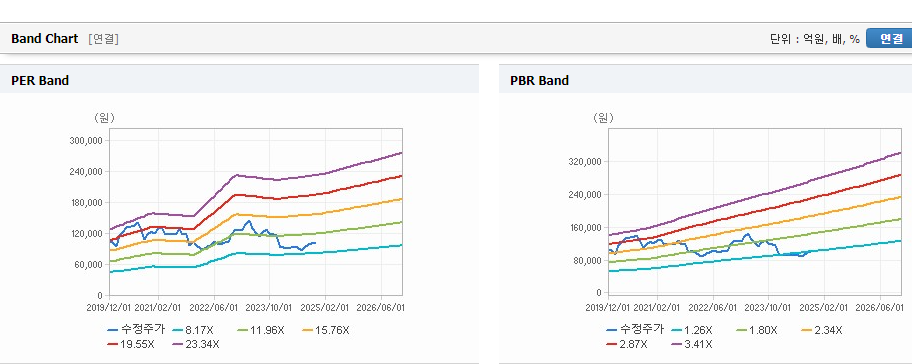Viewport: 912px width, 364px height.
Task: Click the Band Chart heading
Action: tap(44, 38)
